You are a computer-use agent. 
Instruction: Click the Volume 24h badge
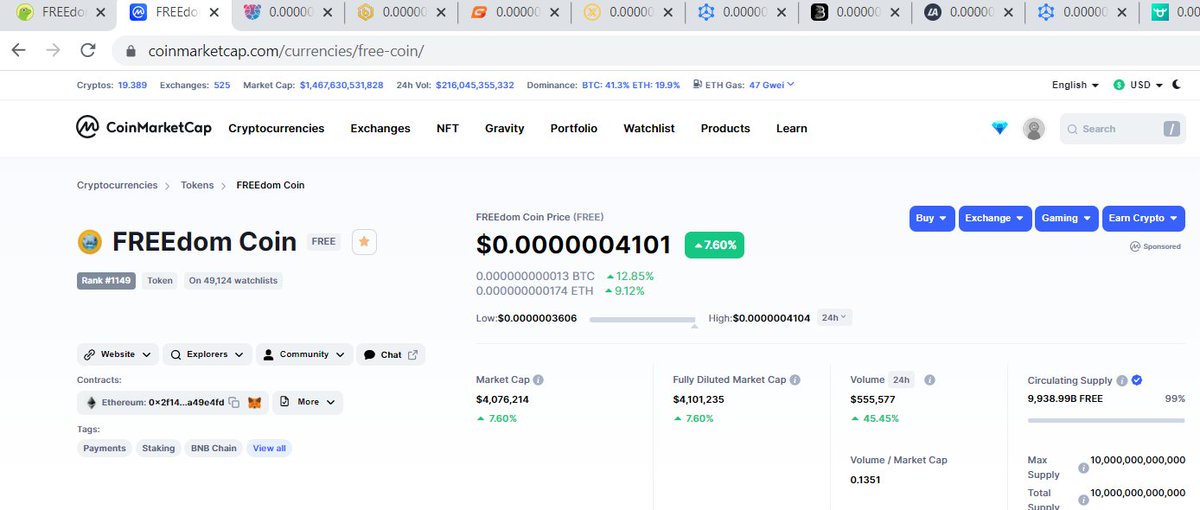pyautogui.click(x=901, y=380)
